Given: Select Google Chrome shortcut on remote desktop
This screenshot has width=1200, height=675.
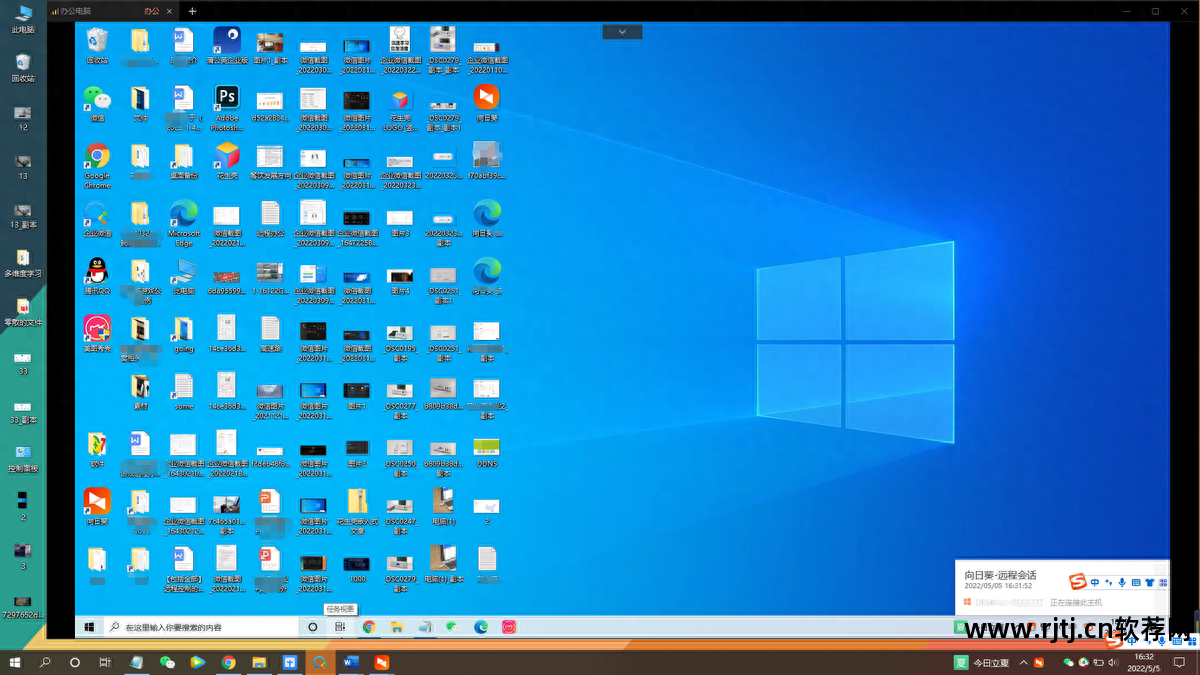Looking at the screenshot, I should (x=97, y=166).
